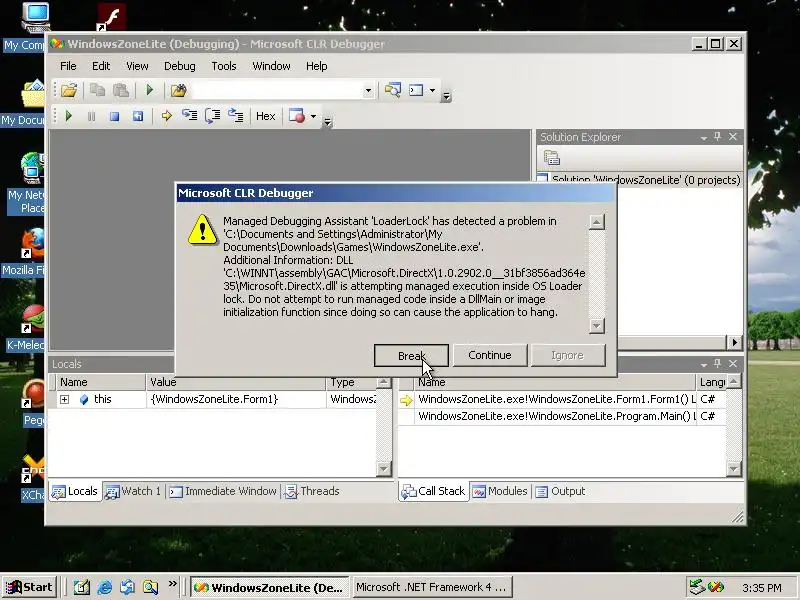Click the Continue button in dialog
The height and width of the screenshot is (600, 800).
490,355
